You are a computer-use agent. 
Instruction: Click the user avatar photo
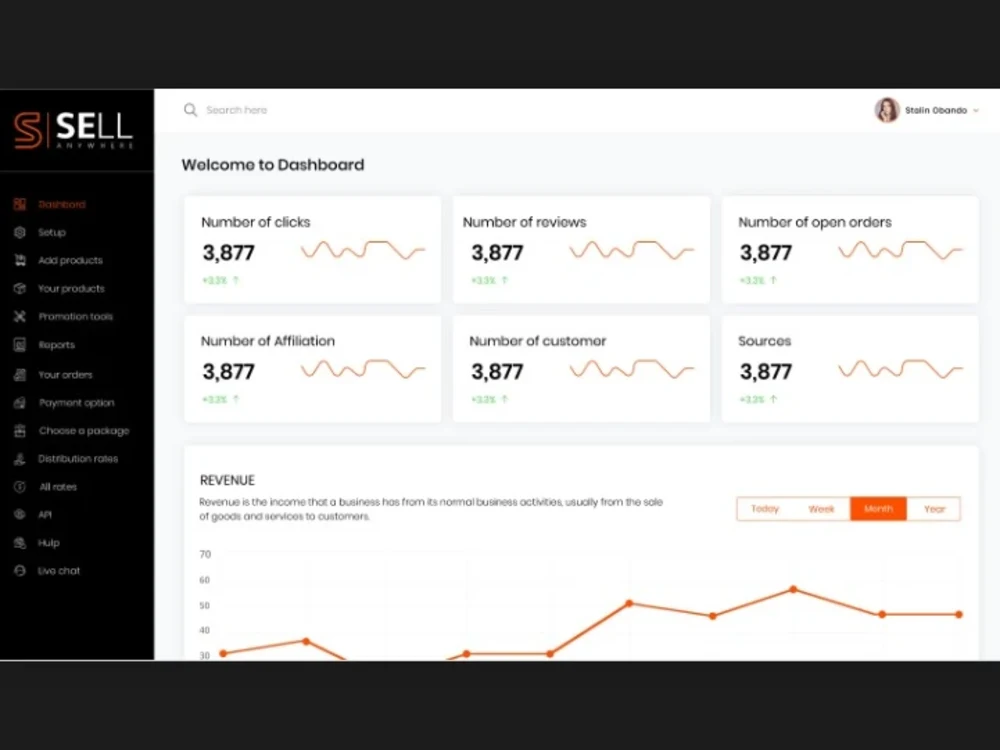pyautogui.click(x=886, y=110)
